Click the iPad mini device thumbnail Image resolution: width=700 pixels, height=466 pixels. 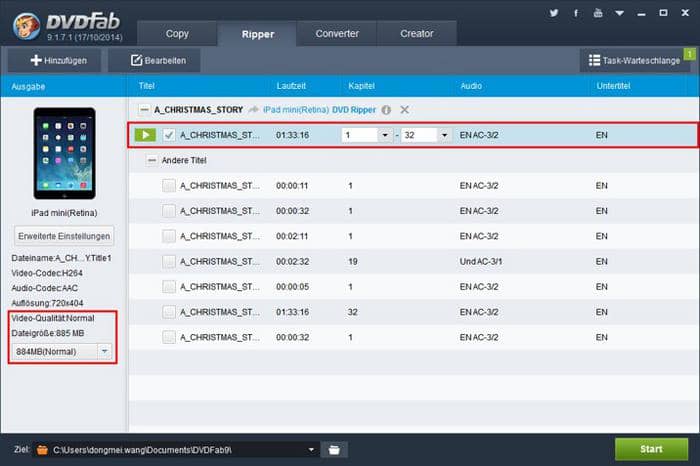click(x=64, y=153)
